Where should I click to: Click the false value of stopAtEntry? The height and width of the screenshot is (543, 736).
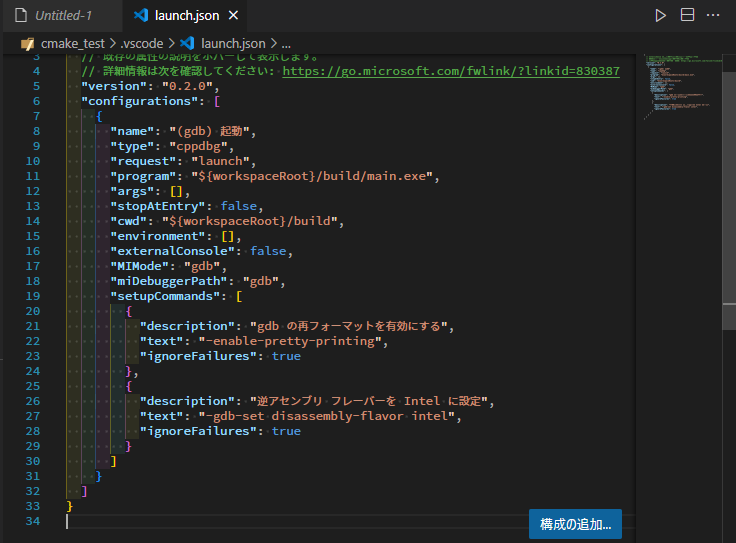point(240,206)
